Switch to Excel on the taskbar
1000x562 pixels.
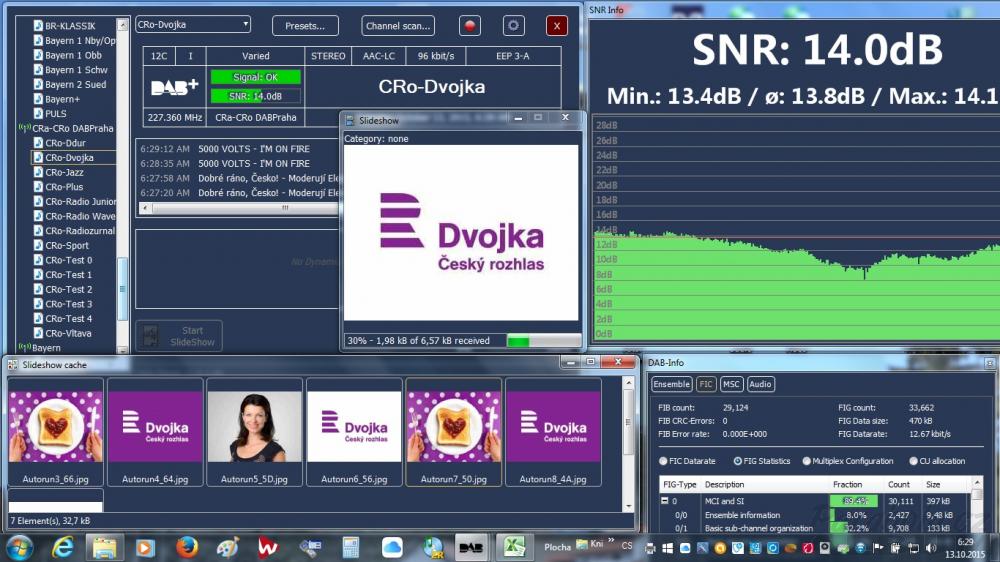(x=513, y=547)
